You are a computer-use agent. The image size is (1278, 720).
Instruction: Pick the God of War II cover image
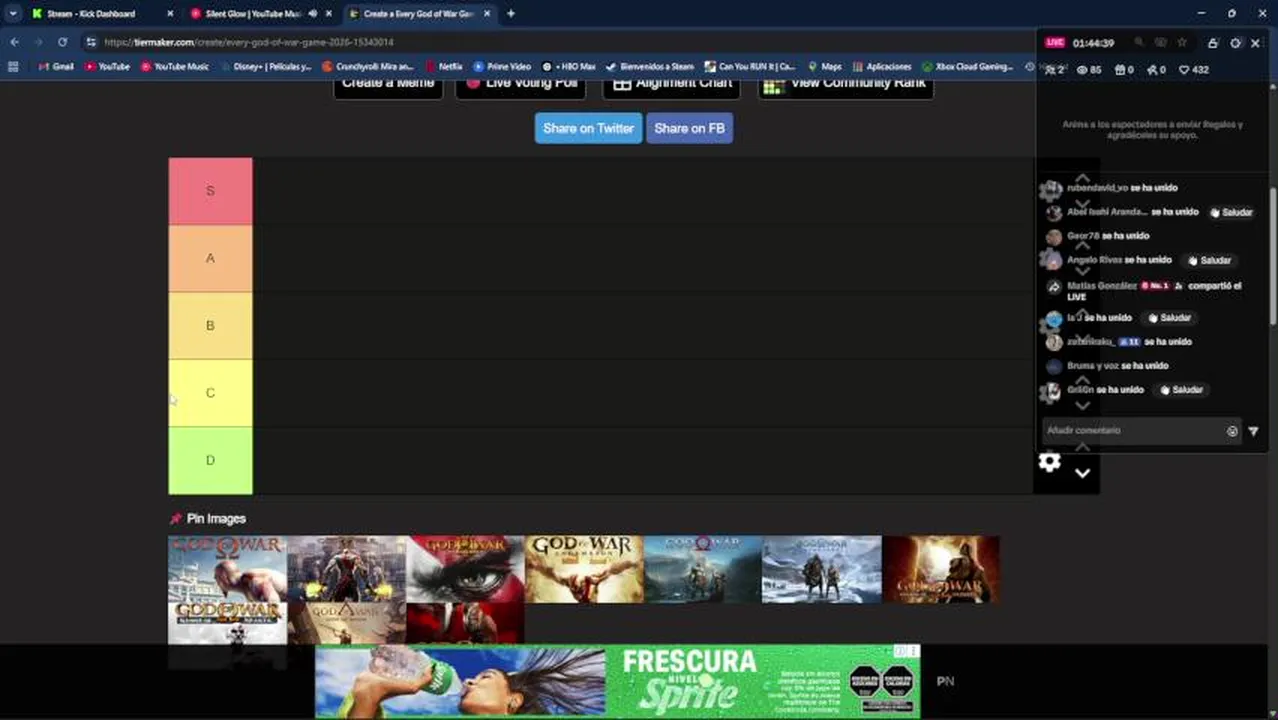346,569
